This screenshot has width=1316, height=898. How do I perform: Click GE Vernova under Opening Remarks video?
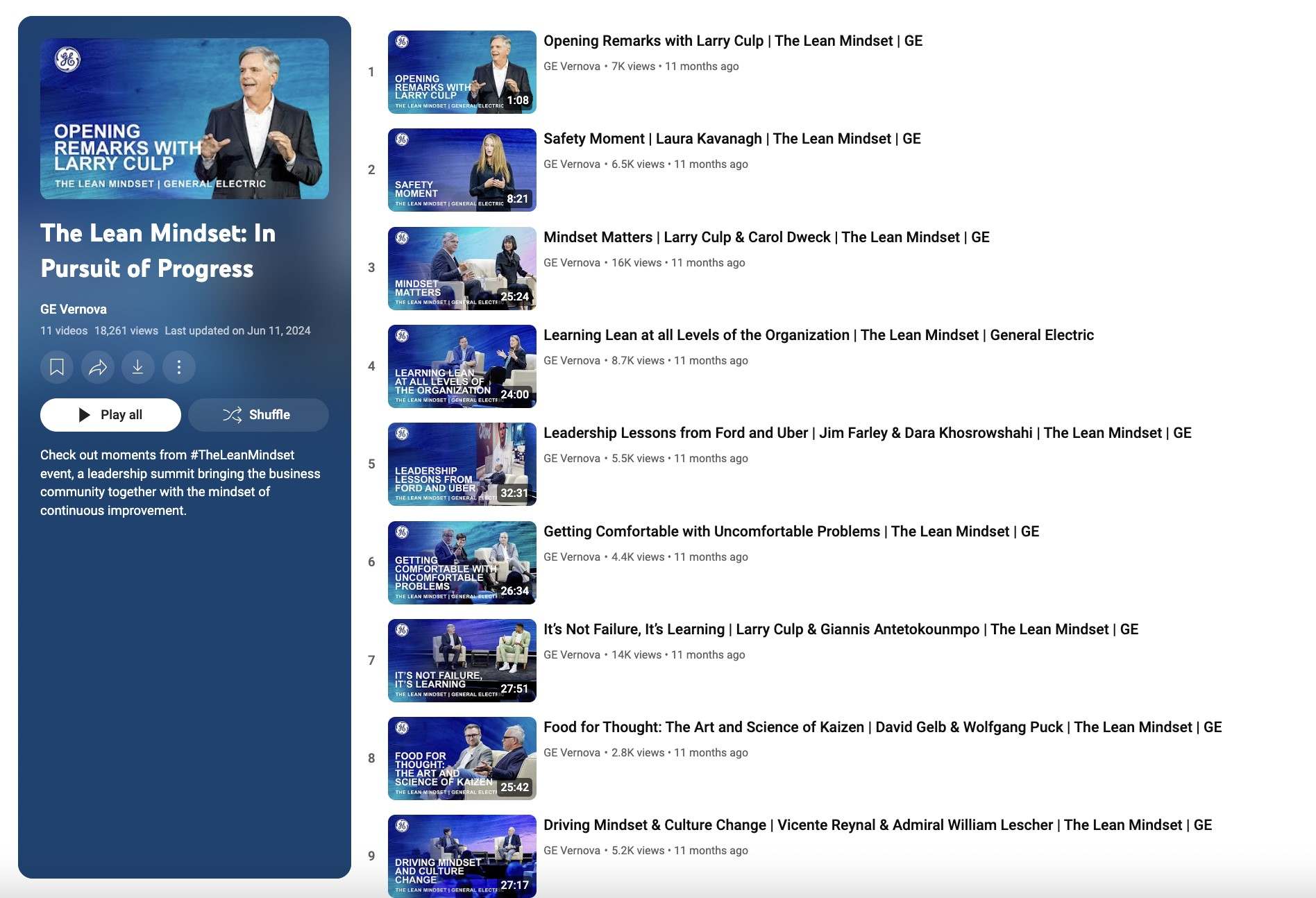click(572, 67)
